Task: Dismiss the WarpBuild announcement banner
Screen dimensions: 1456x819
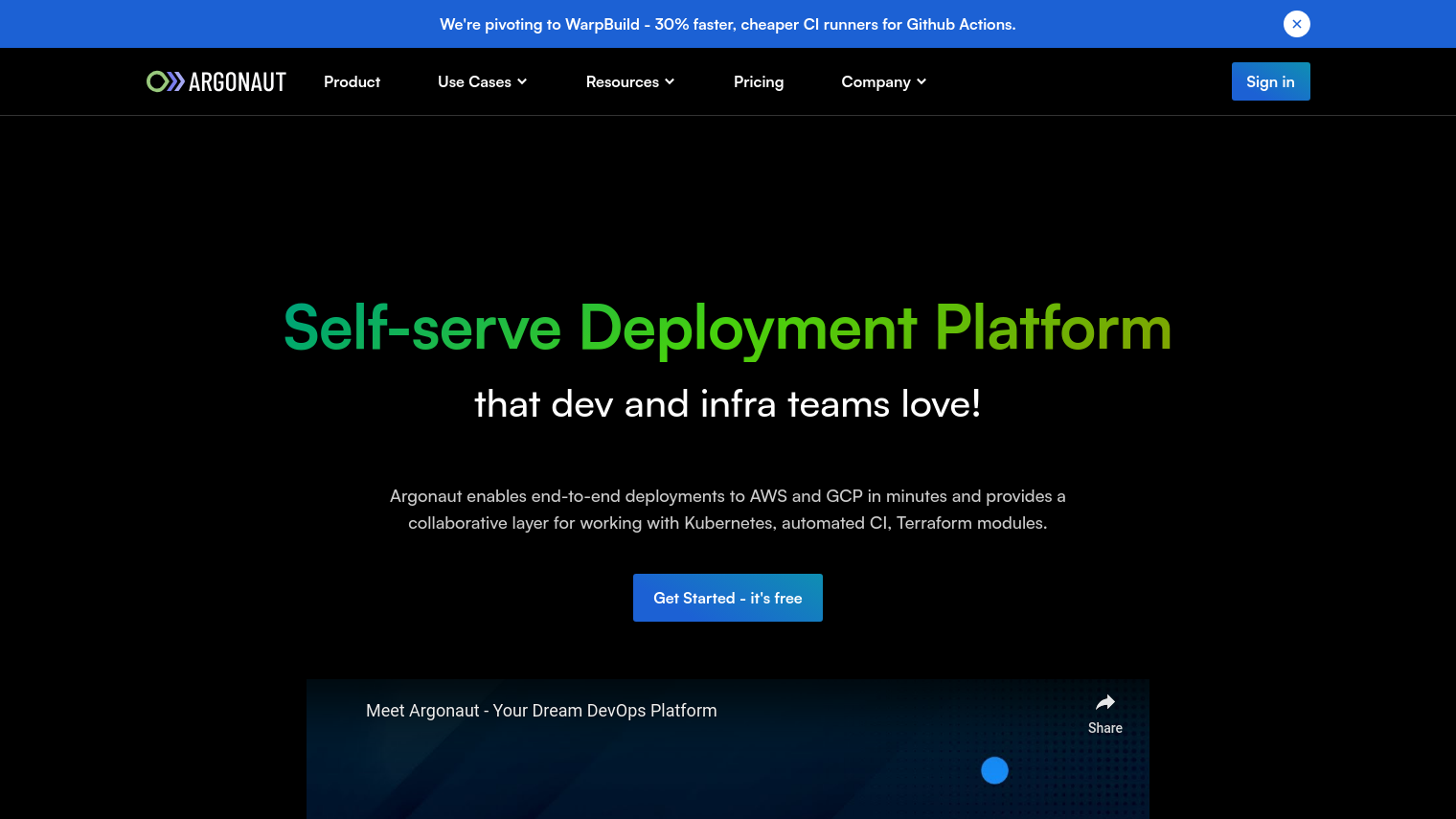Action: (1296, 24)
